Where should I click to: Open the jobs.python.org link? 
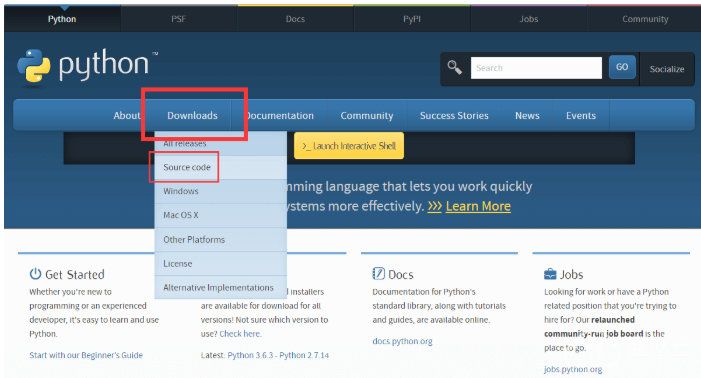pos(573,369)
